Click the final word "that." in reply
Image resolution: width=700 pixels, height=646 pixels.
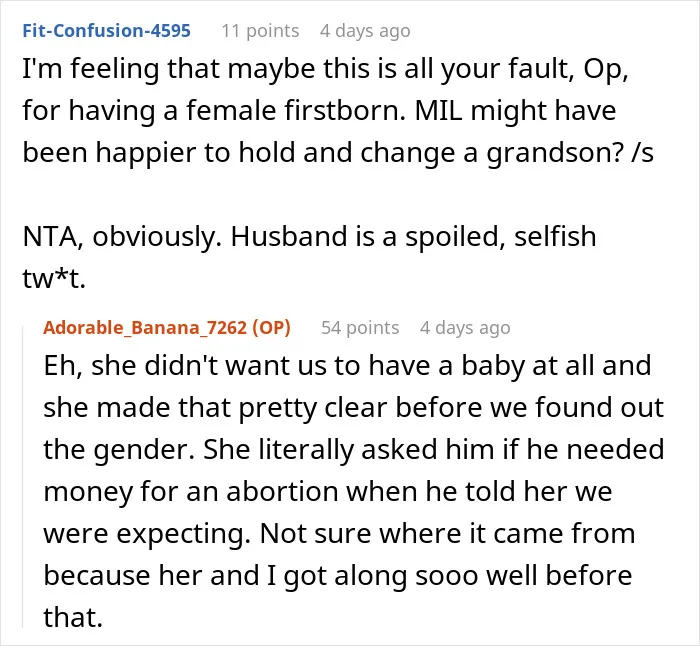(73, 617)
